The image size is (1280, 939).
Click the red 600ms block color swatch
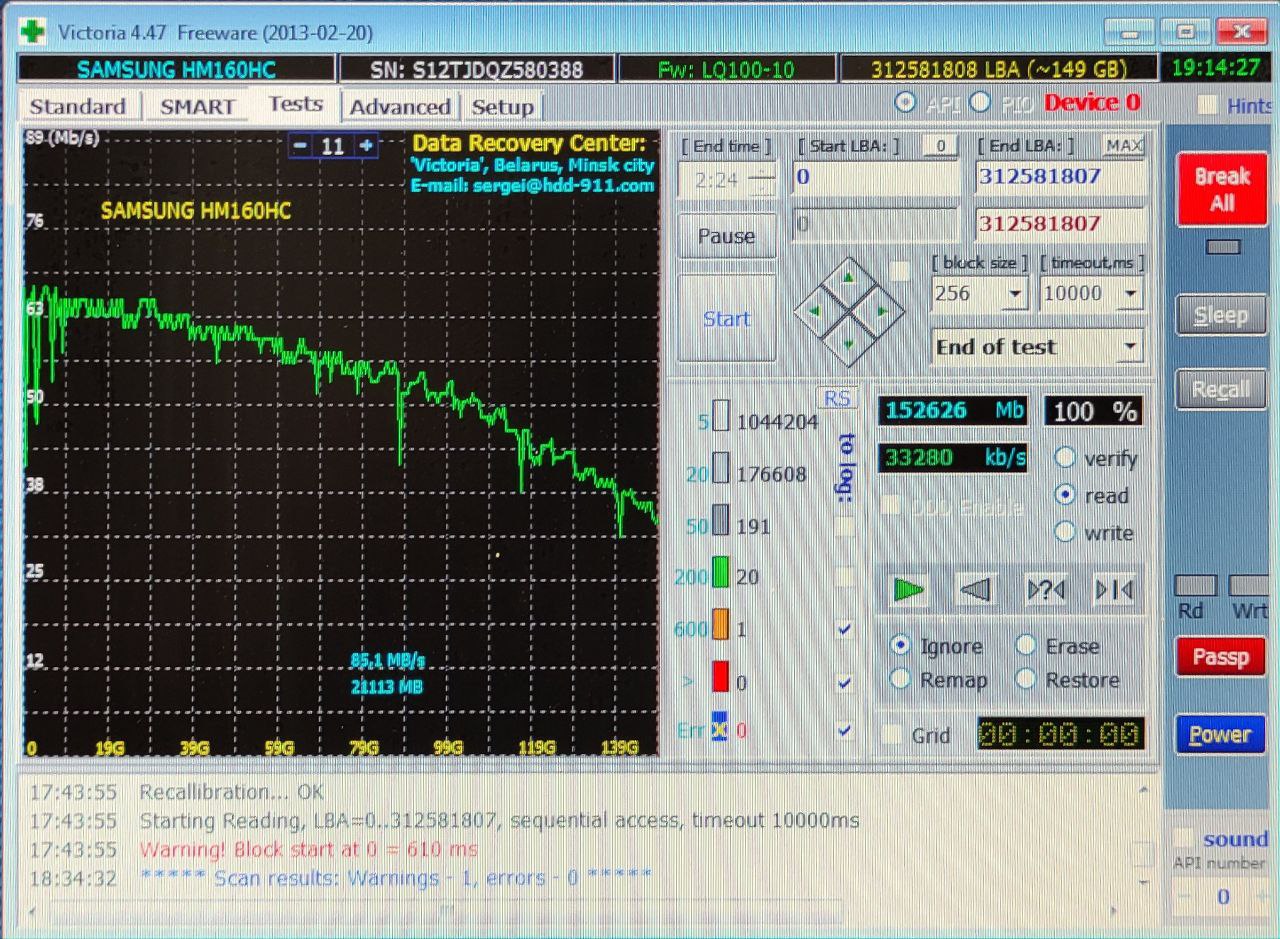pyautogui.click(x=721, y=682)
